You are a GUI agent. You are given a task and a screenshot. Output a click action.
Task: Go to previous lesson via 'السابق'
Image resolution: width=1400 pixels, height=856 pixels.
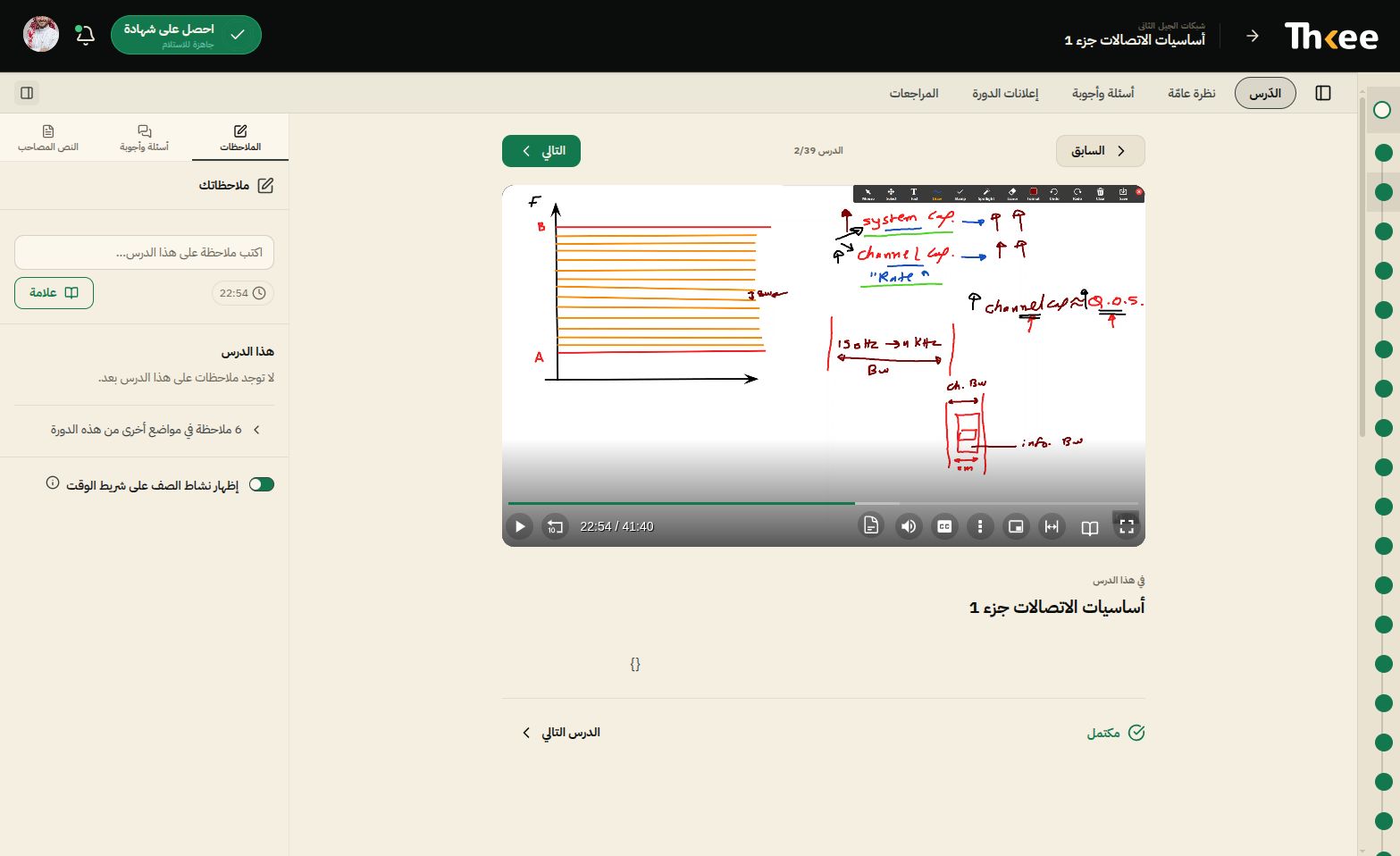[1100, 151]
